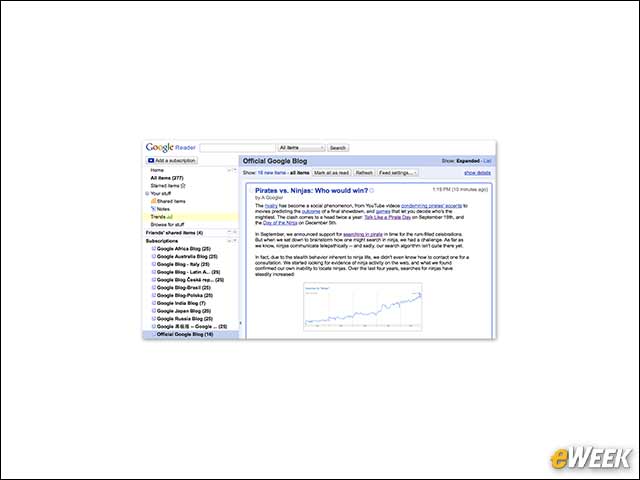Click the Add a subscription button

click(x=172, y=160)
